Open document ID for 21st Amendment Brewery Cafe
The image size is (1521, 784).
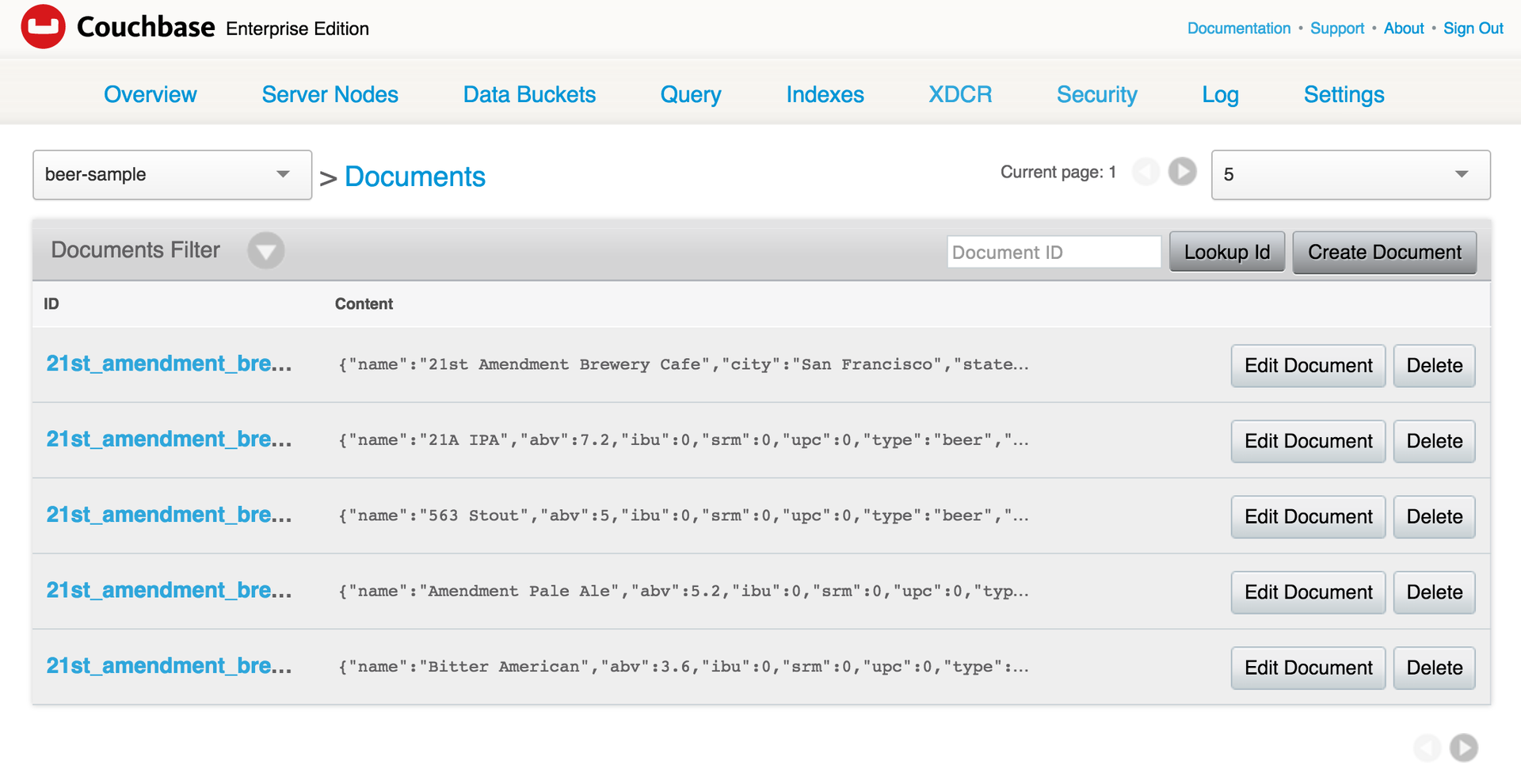pyautogui.click(x=169, y=363)
